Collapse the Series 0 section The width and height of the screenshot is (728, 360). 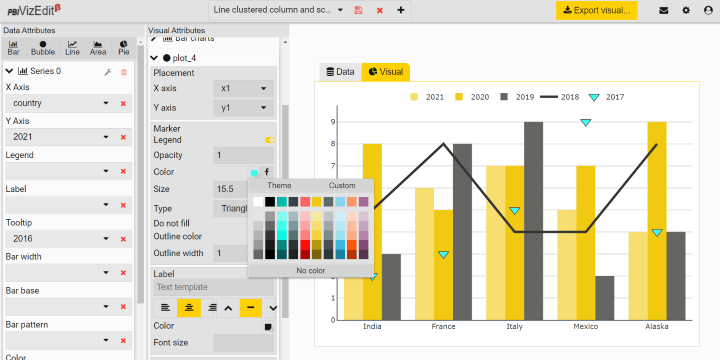click(x=9, y=71)
